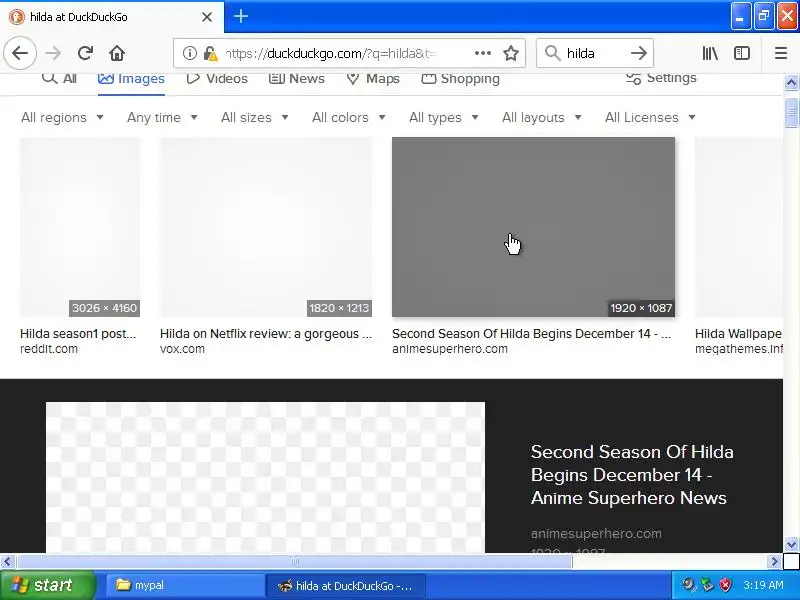Show site information icon in address bar

click(x=189, y=53)
